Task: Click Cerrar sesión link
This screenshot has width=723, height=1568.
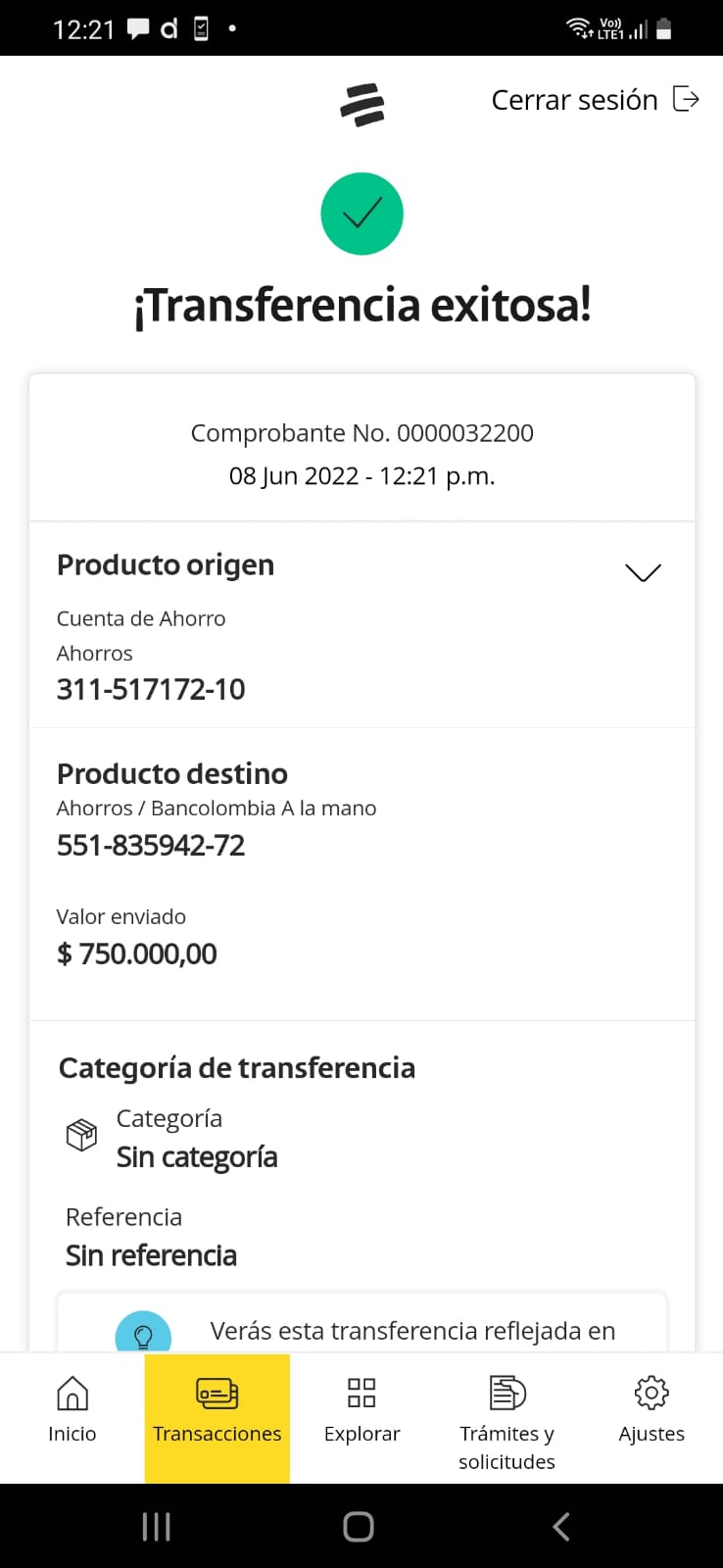Action: click(x=574, y=100)
